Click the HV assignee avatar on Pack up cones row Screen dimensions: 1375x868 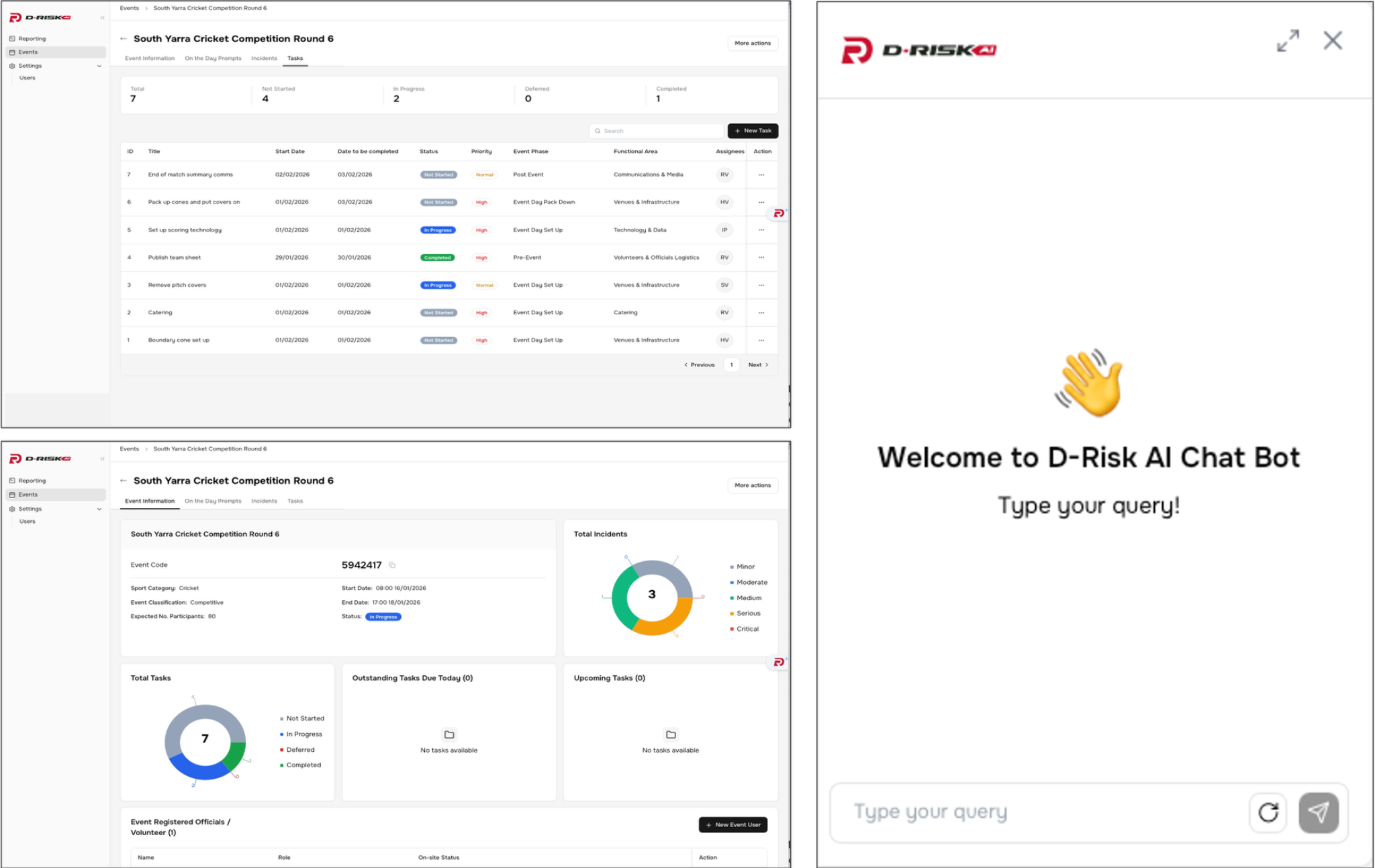tap(724, 202)
